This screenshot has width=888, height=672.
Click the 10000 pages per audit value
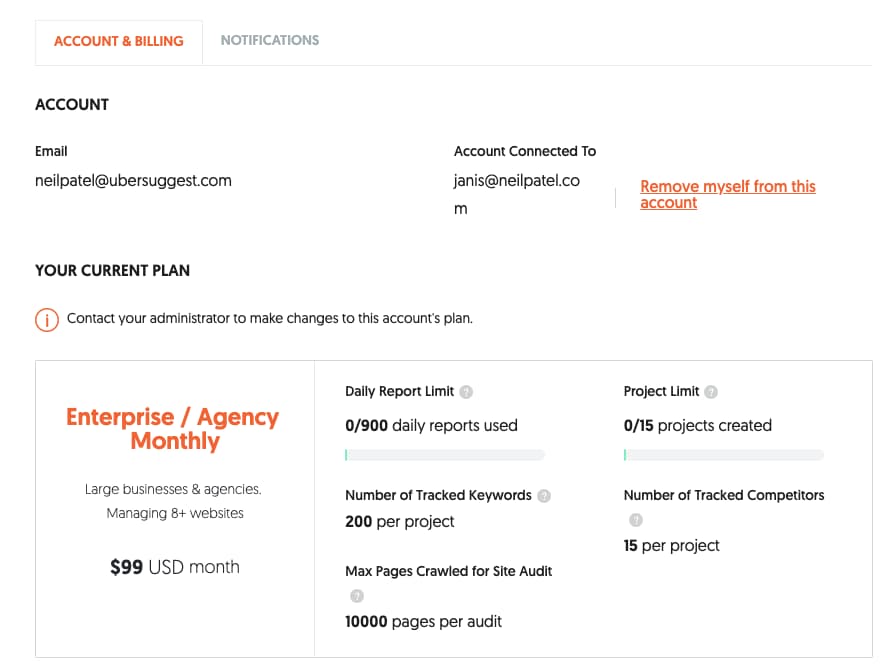point(423,621)
